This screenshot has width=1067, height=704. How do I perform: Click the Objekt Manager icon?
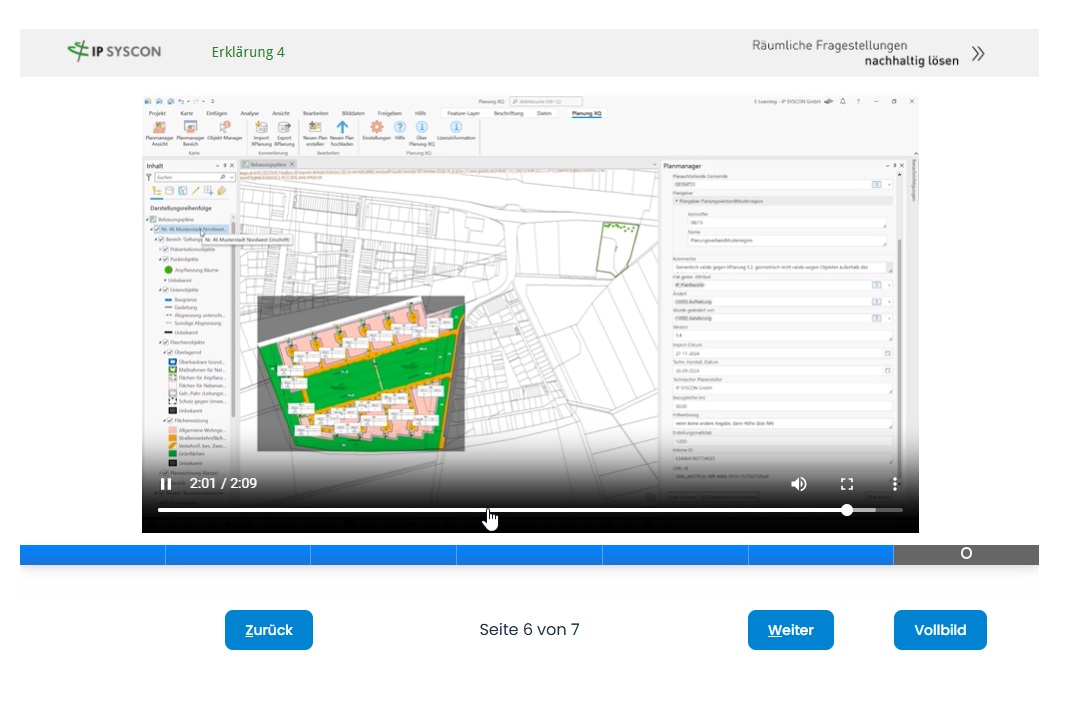225,127
